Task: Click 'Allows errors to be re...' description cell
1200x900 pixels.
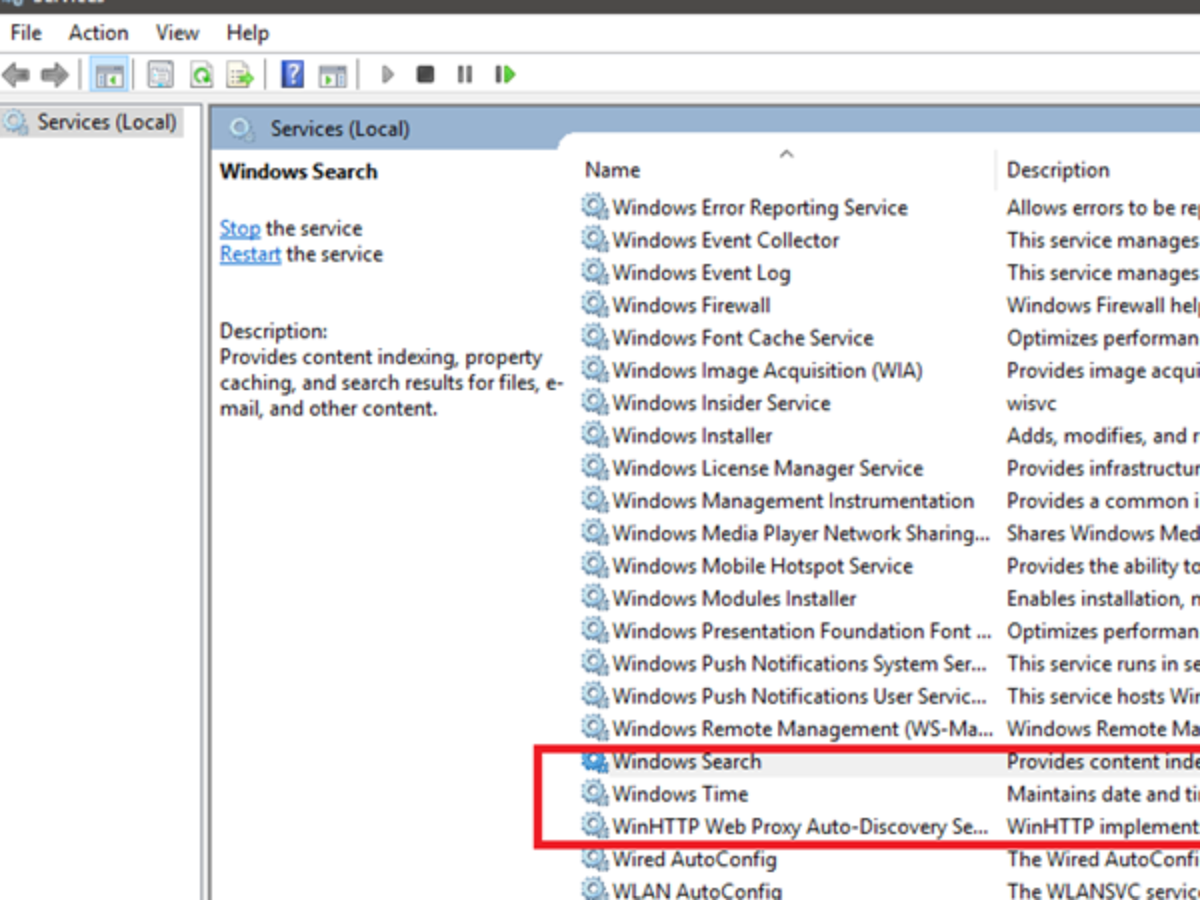Action: click(x=1103, y=207)
